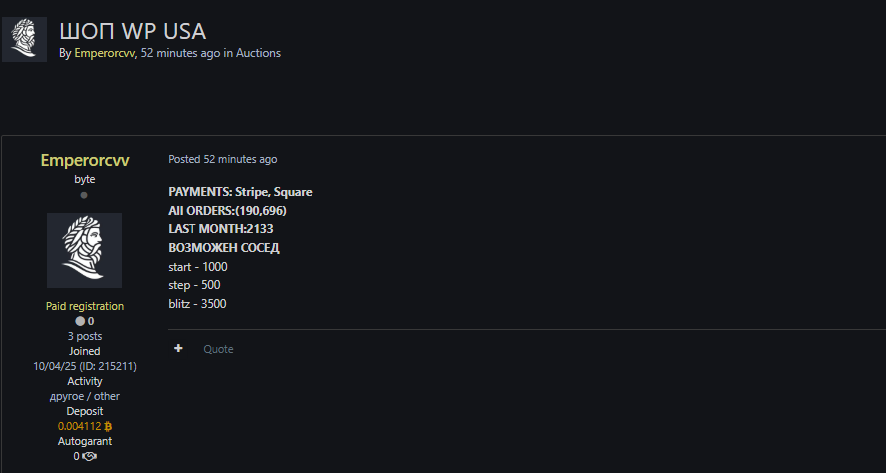Click the Autogarant label in user info
The width and height of the screenshot is (886, 473).
tap(84, 441)
